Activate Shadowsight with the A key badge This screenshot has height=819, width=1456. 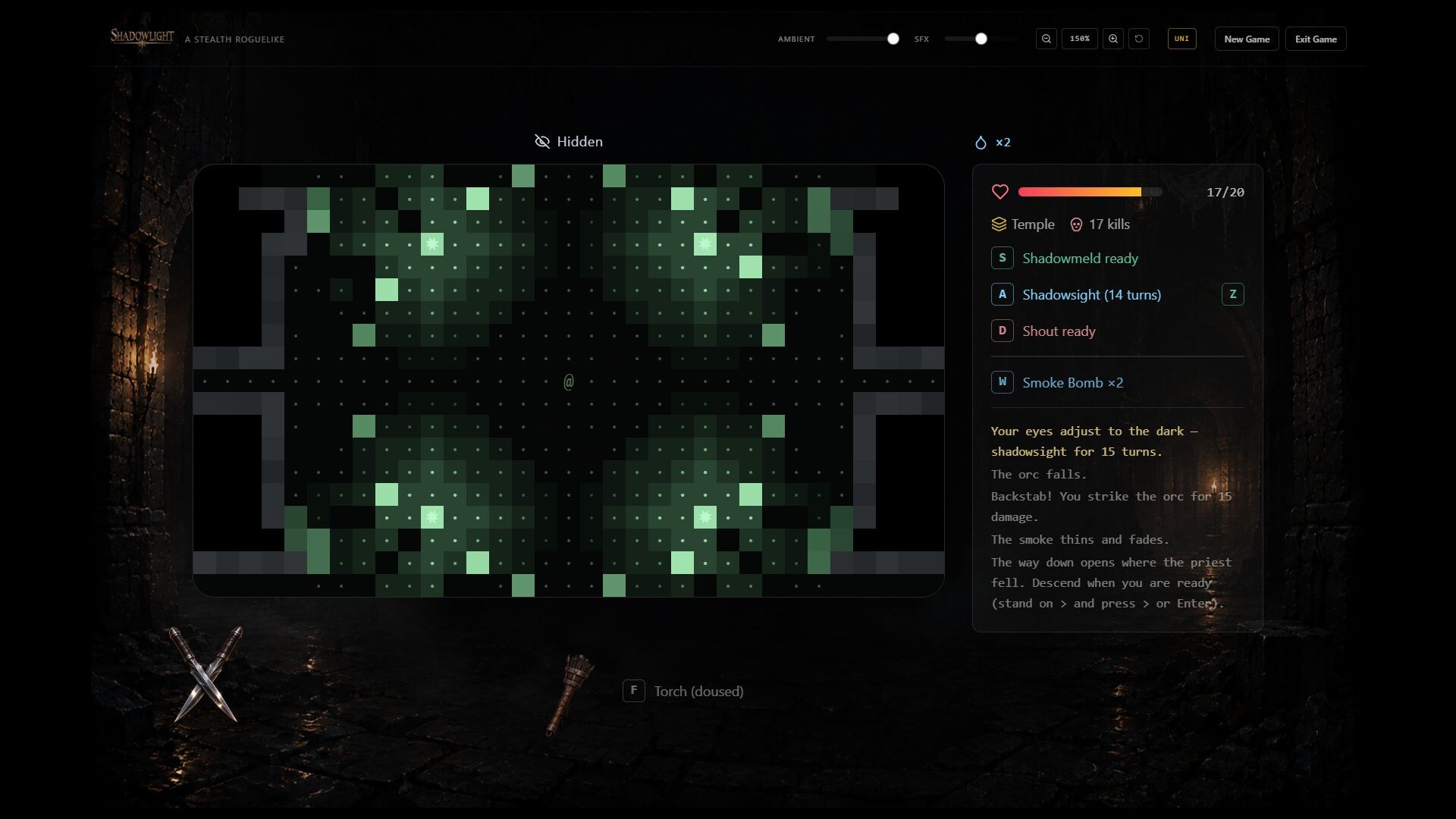click(1003, 294)
